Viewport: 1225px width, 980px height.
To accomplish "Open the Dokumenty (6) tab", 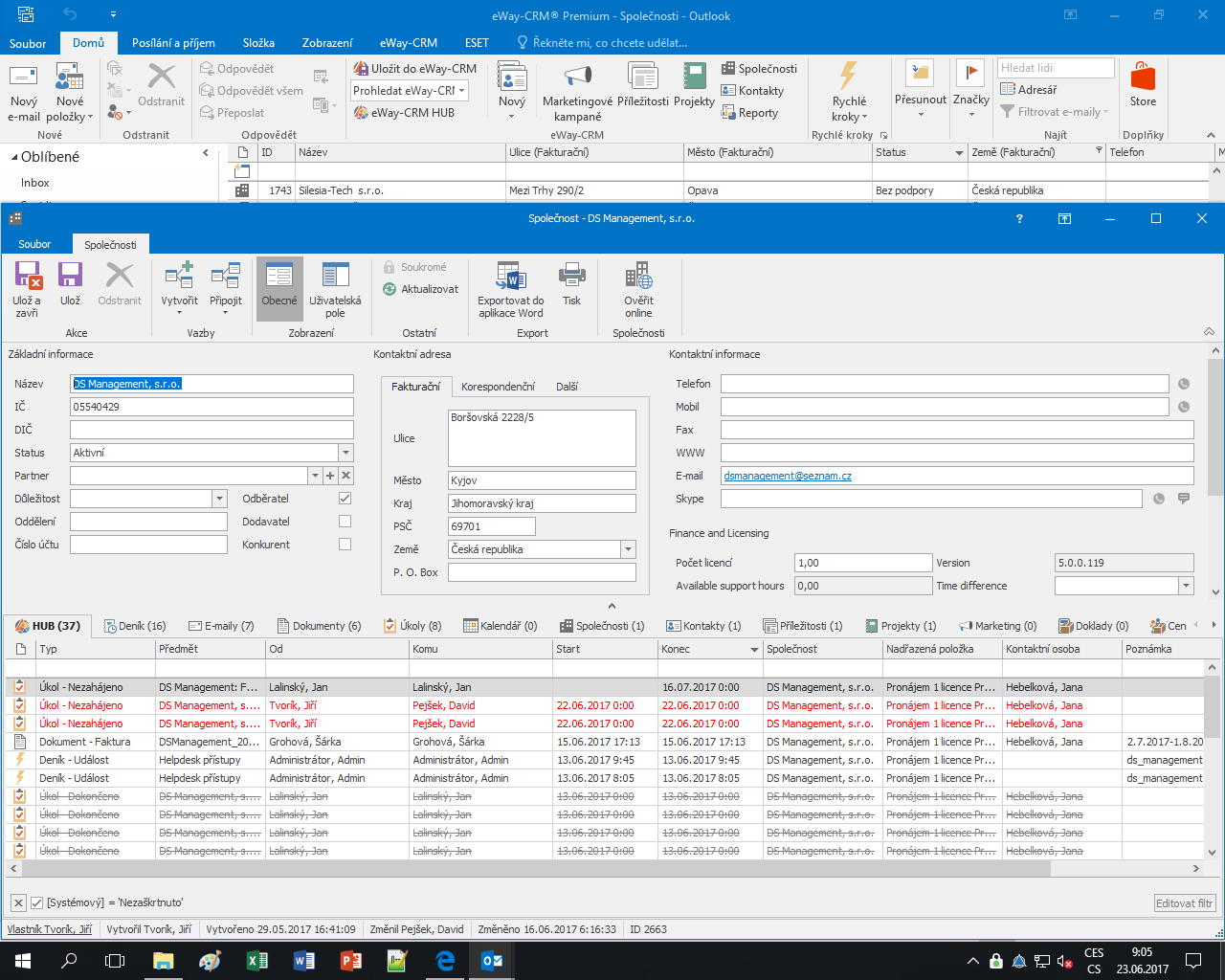I will pyautogui.click(x=320, y=626).
